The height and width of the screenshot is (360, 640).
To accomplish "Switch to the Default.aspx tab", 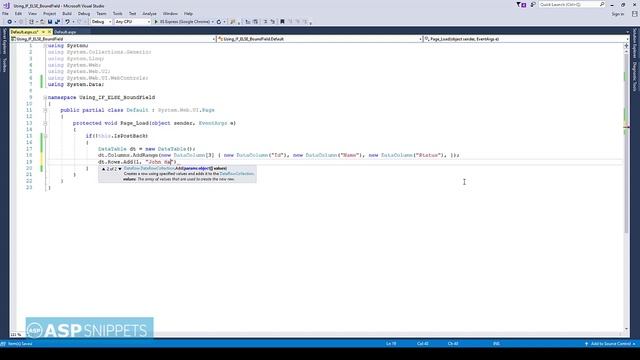I will click(65, 32).
